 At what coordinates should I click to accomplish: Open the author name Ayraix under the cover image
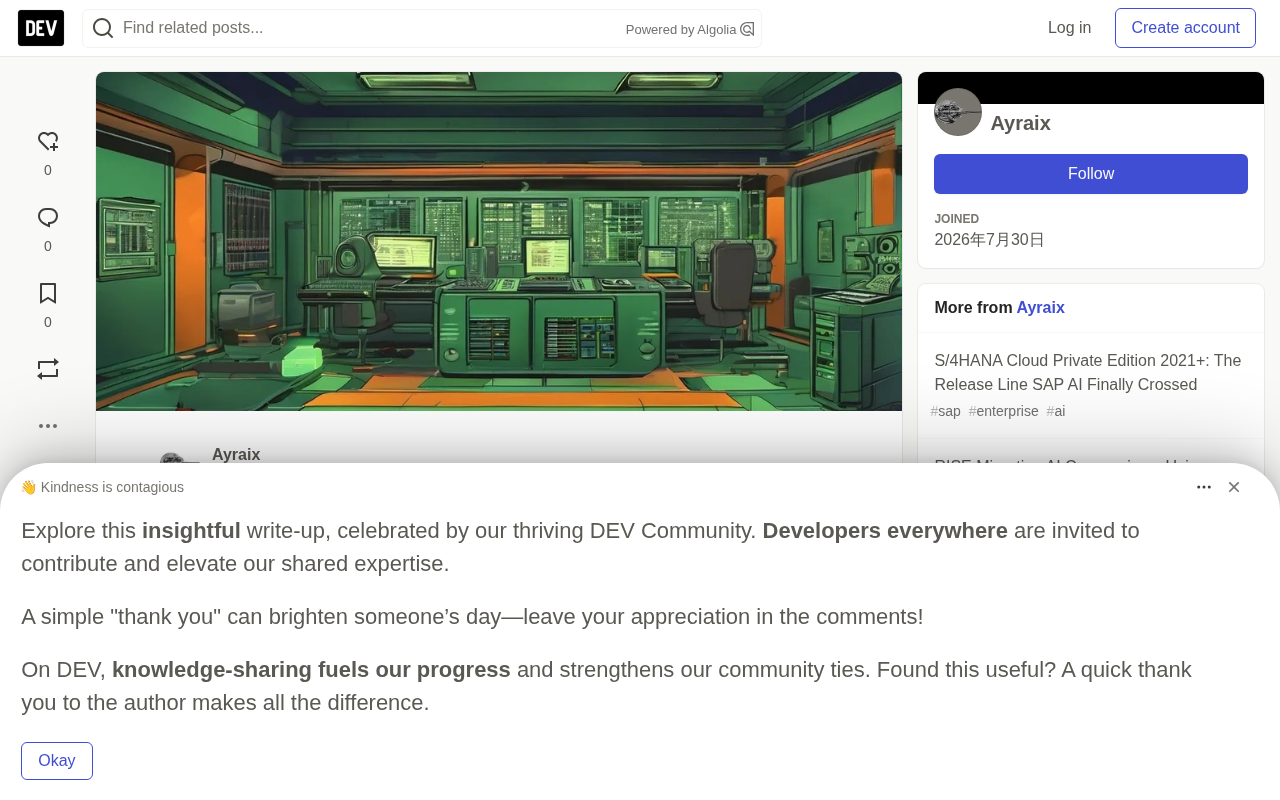[x=236, y=455]
